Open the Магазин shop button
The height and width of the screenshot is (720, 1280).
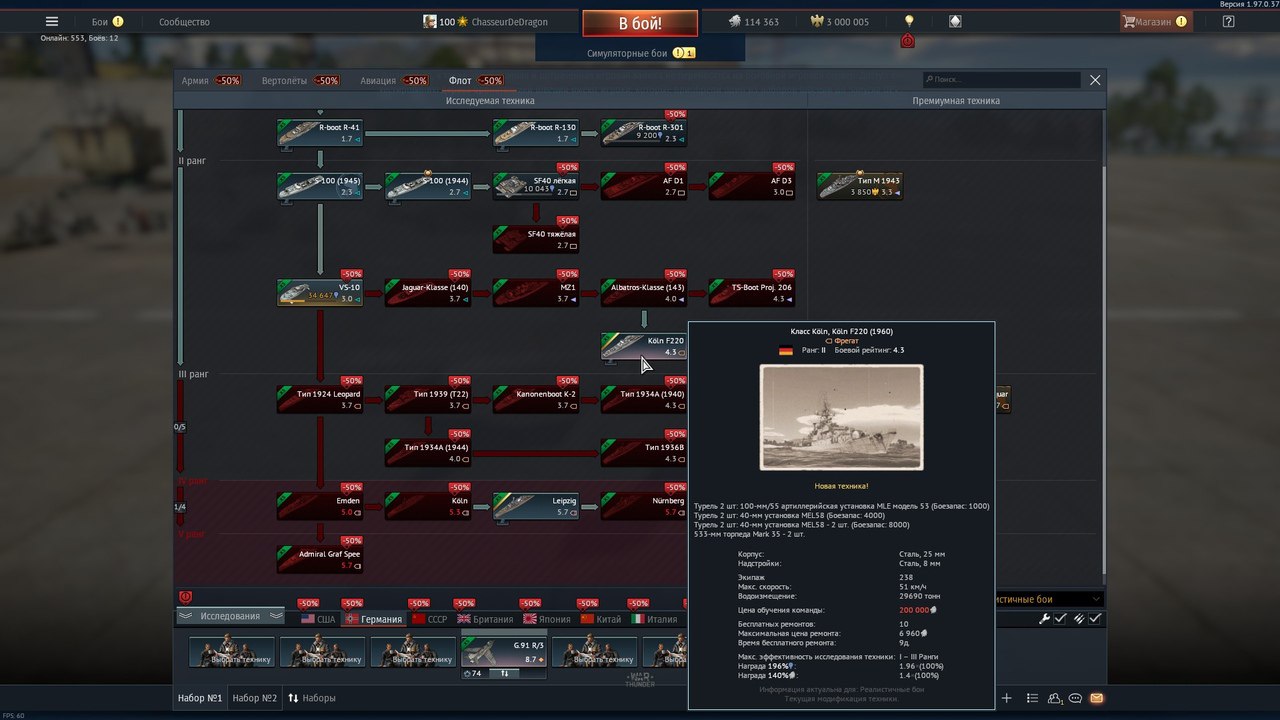(1157, 21)
